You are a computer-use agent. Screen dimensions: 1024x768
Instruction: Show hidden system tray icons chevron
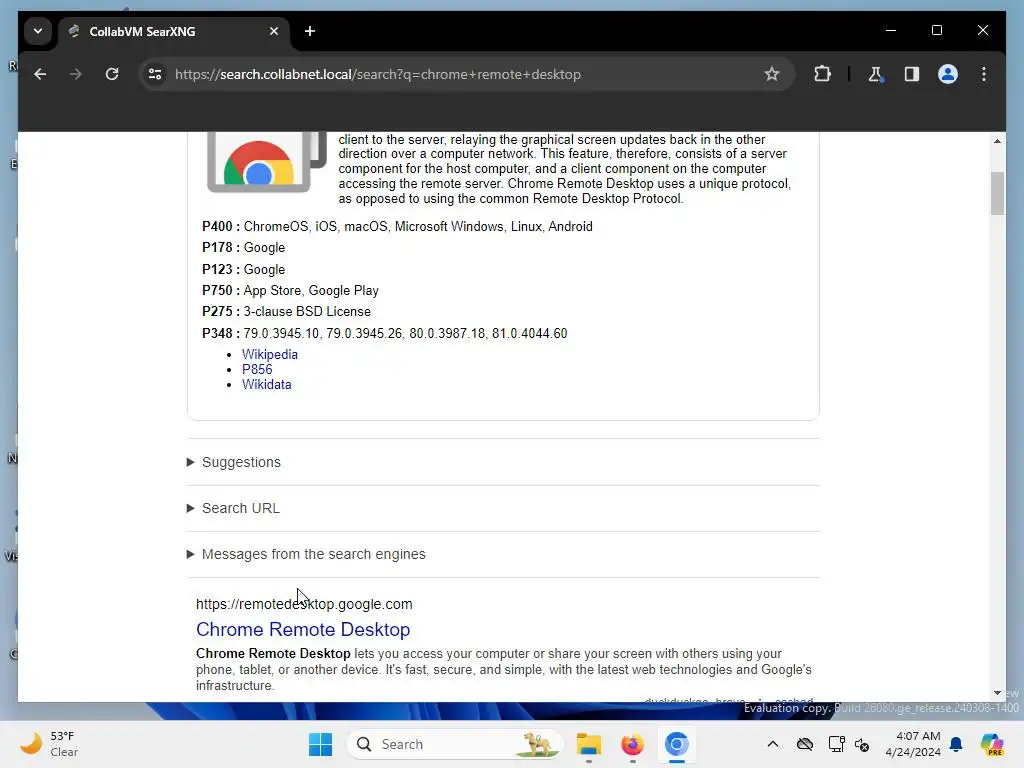pyautogui.click(x=773, y=744)
